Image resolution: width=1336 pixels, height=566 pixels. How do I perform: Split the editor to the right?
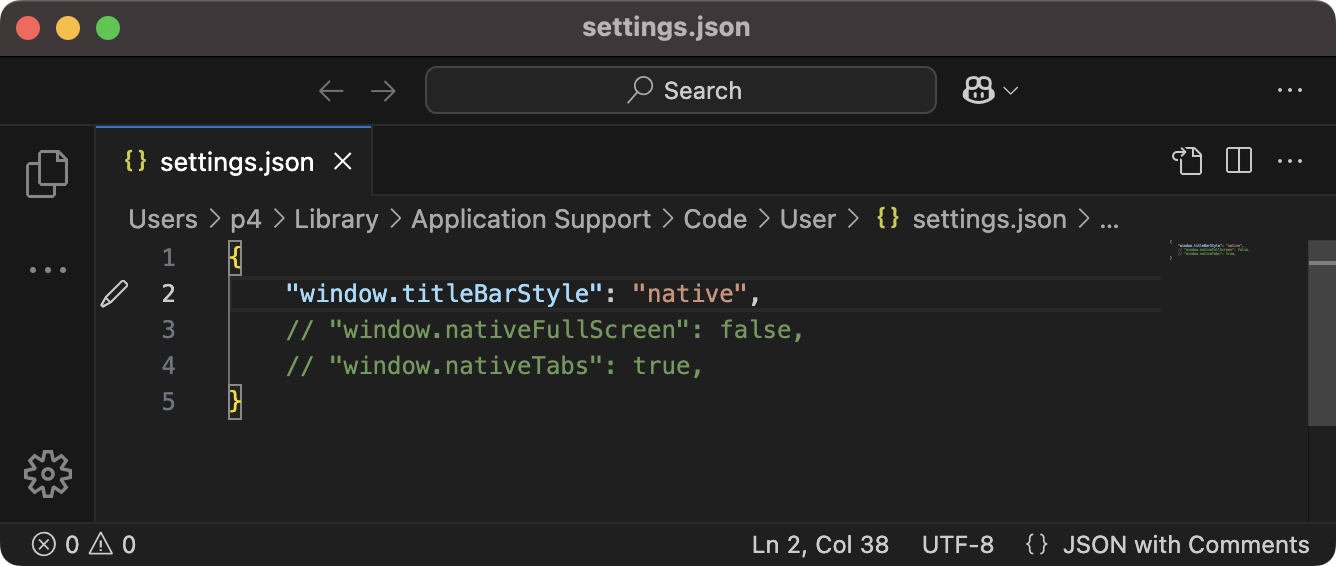tap(1239, 161)
